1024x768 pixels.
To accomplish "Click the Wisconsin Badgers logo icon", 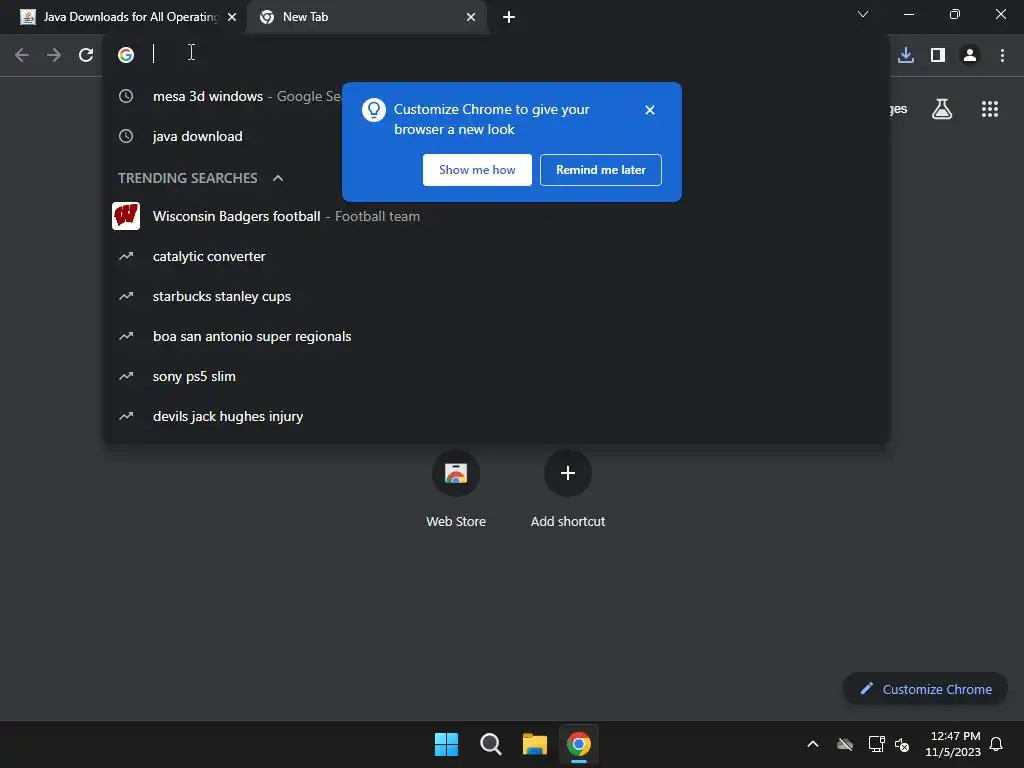I will pos(126,216).
